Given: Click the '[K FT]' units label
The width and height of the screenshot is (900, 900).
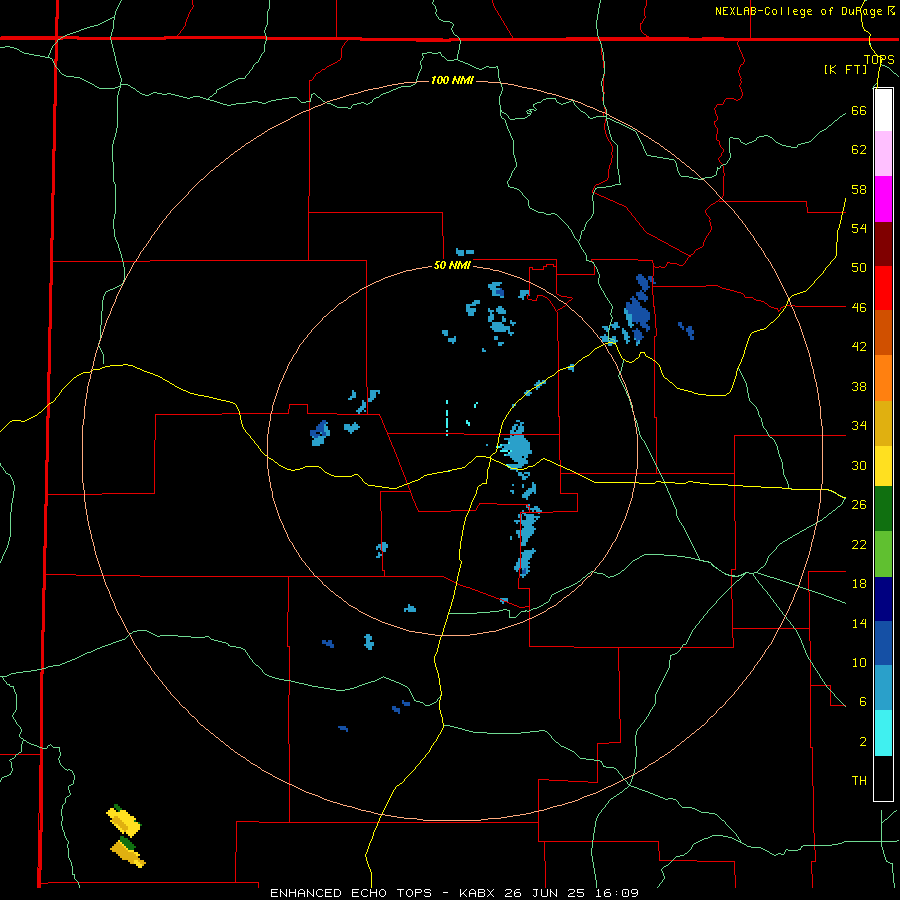Looking at the screenshot, I should click(845, 70).
